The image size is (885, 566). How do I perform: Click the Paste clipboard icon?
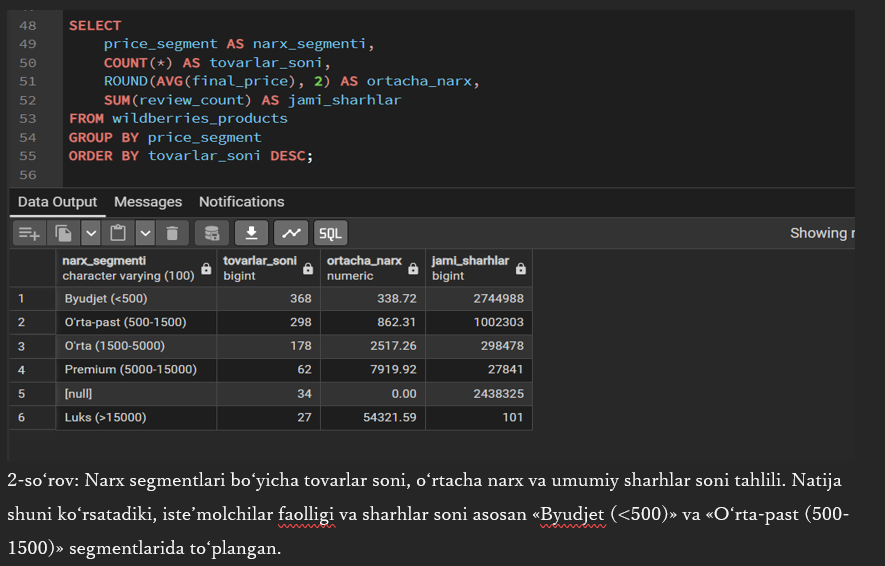click(x=118, y=233)
